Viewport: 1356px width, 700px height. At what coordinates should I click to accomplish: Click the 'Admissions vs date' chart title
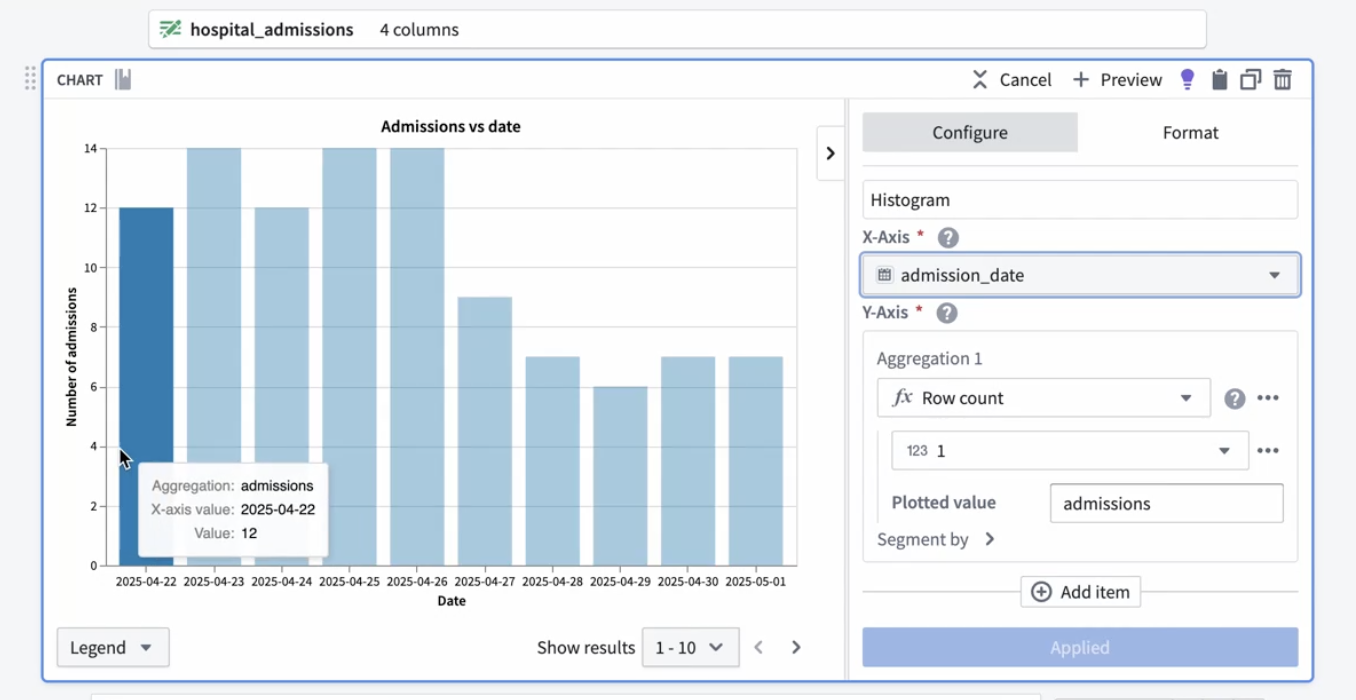point(451,127)
